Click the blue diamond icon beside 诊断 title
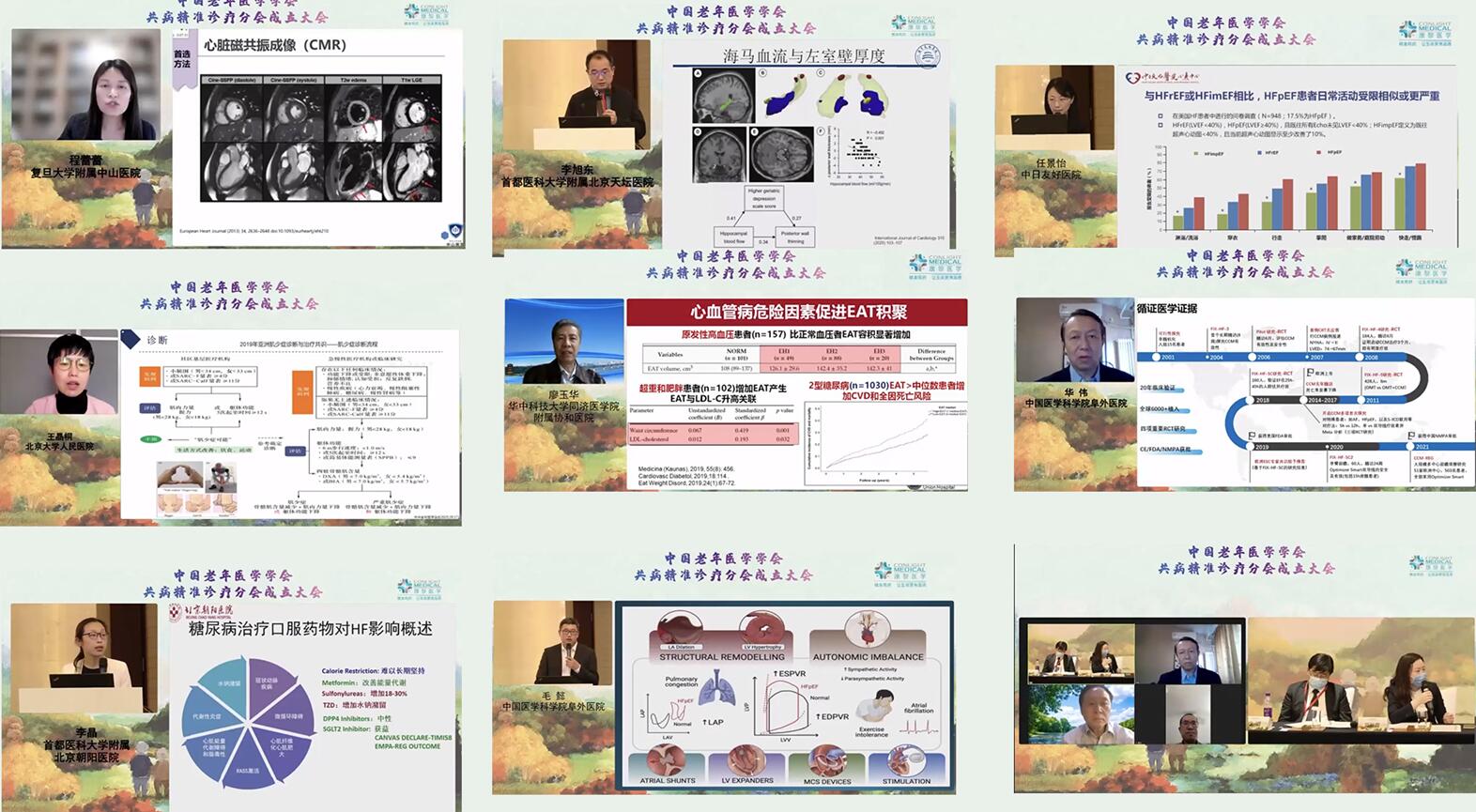 132,340
